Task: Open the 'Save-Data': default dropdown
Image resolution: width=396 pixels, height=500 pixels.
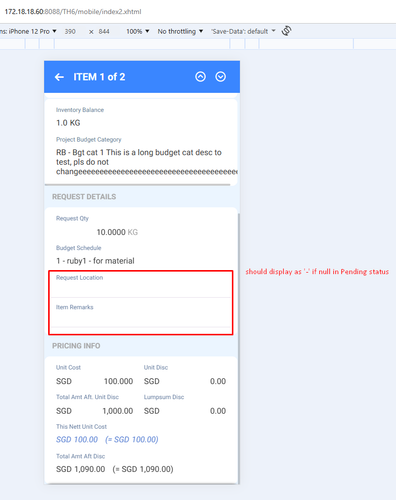Action: coord(243,31)
